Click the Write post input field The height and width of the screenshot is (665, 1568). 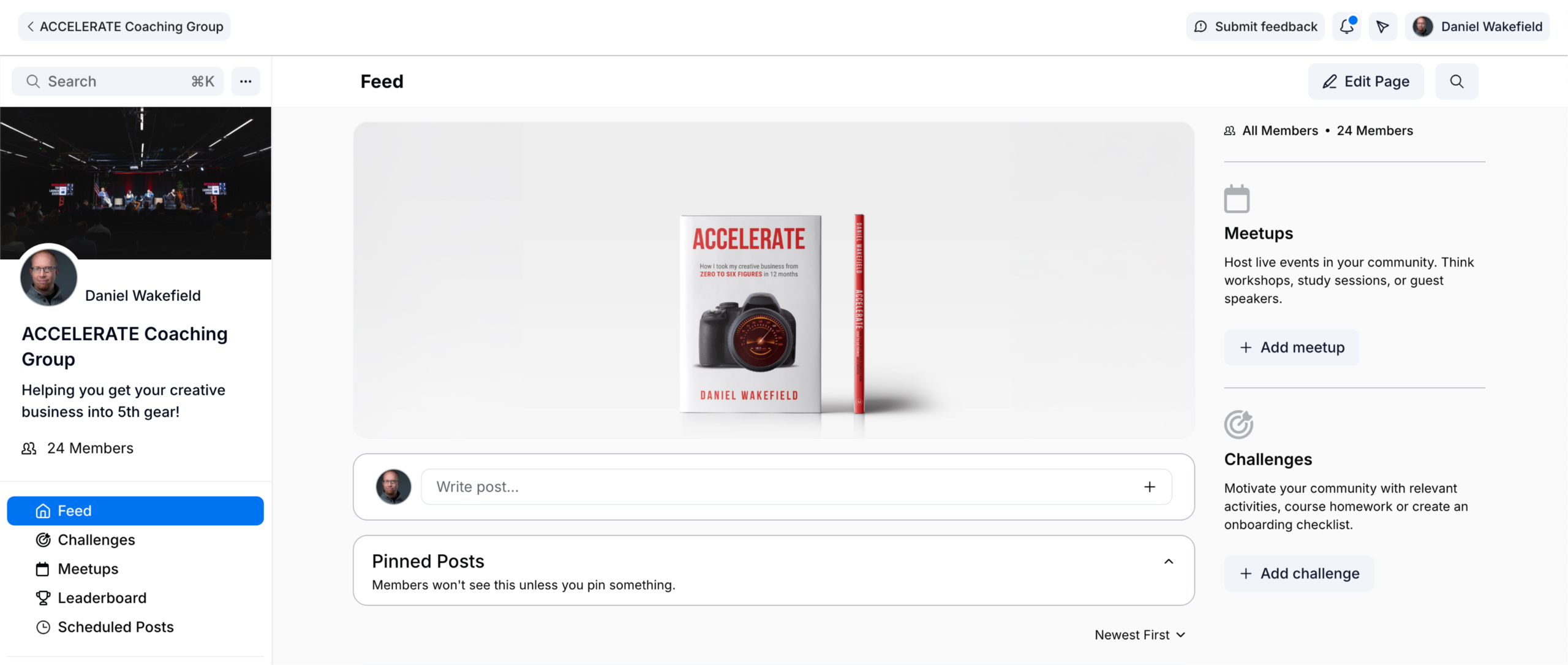[x=796, y=487]
